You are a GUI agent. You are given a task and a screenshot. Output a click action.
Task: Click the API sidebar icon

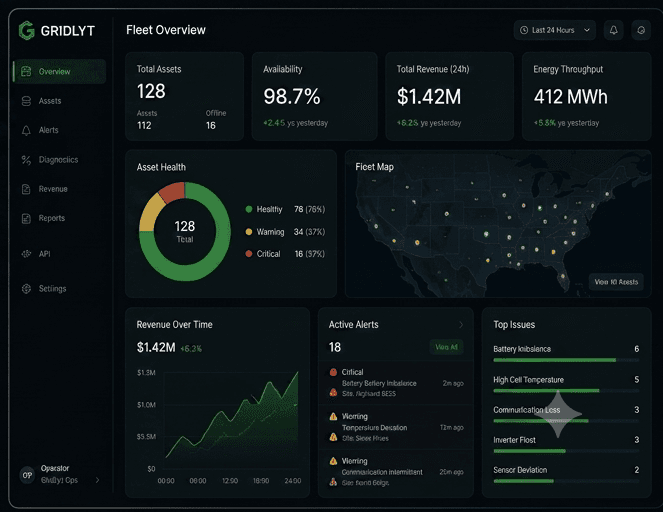pyautogui.click(x=26, y=254)
